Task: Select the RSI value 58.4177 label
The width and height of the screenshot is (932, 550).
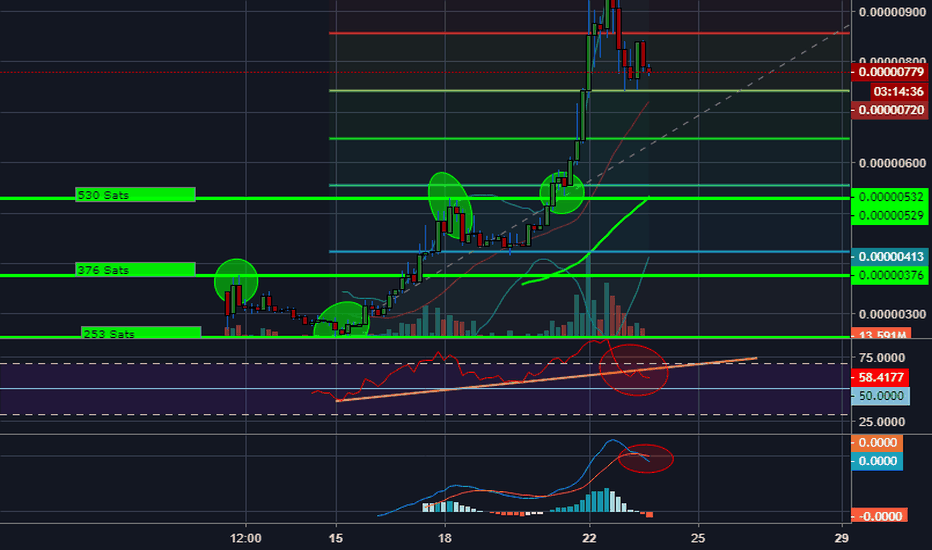Action: (x=881, y=377)
